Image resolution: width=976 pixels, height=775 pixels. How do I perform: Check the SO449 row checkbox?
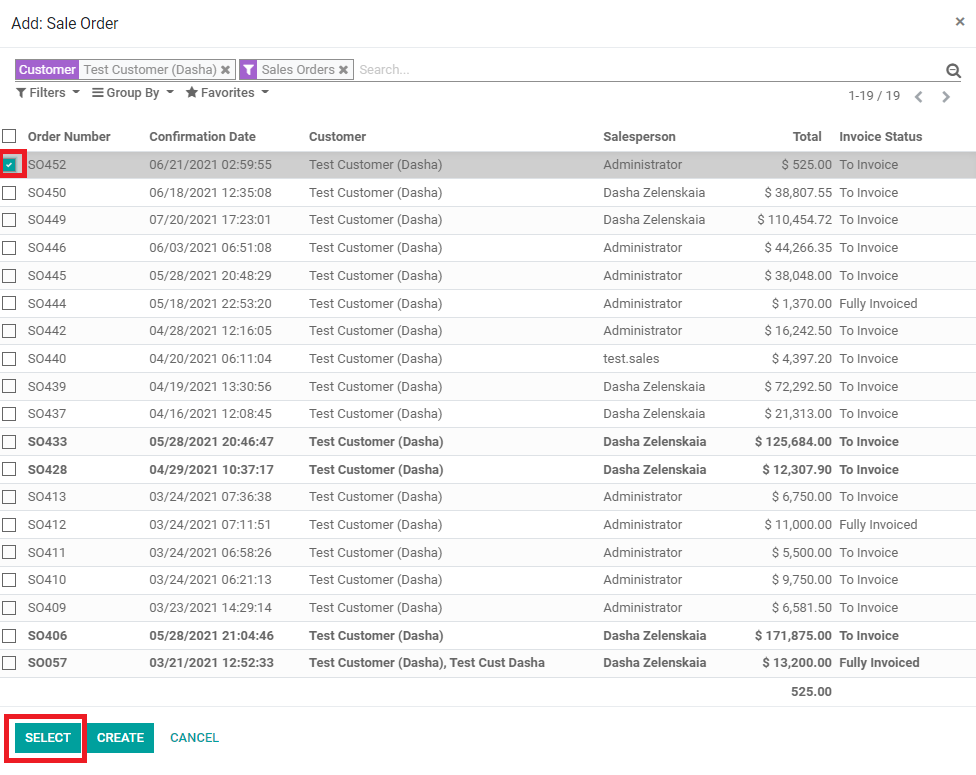point(9,220)
